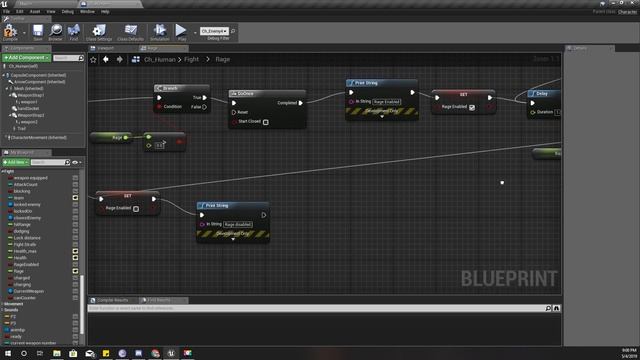
Task: Toggle the editable eye for the Rage variable
Action: pyautogui.click(x=75, y=271)
